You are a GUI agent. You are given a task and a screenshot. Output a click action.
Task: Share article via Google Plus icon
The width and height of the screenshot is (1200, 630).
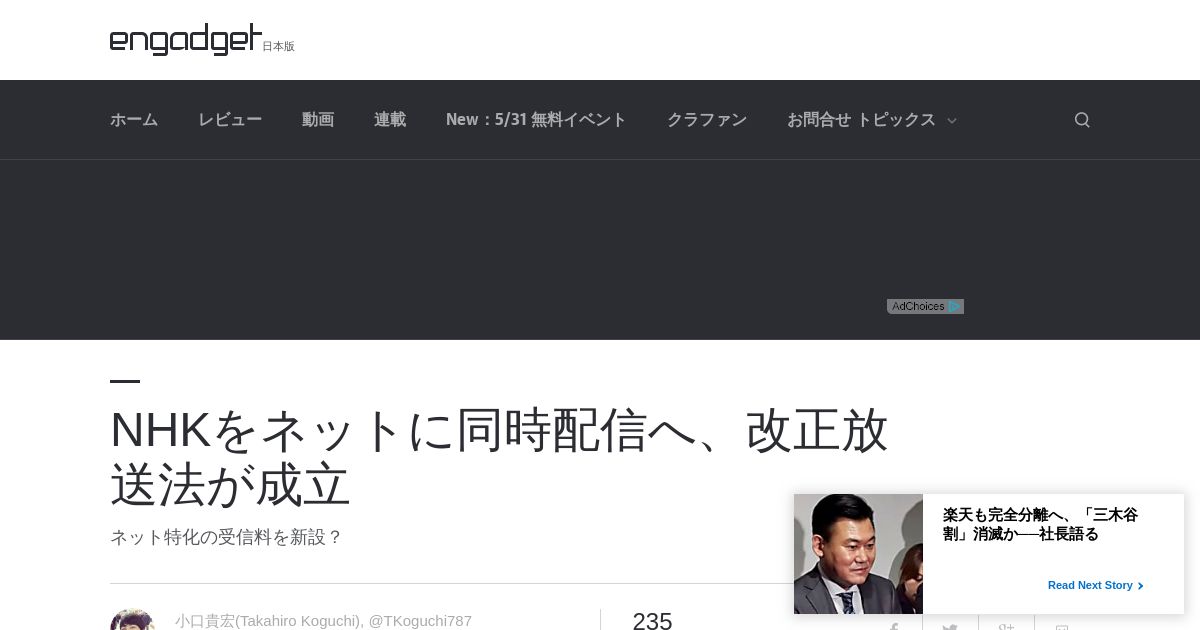[x=1006, y=625]
